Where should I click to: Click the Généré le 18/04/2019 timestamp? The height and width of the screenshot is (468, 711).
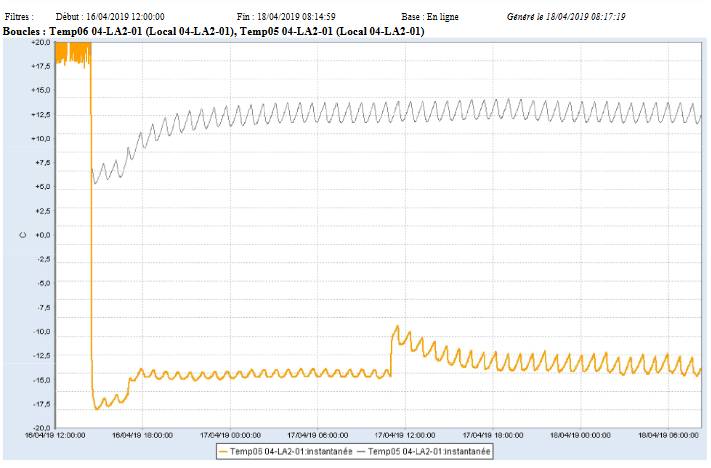pyautogui.click(x=566, y=17)
